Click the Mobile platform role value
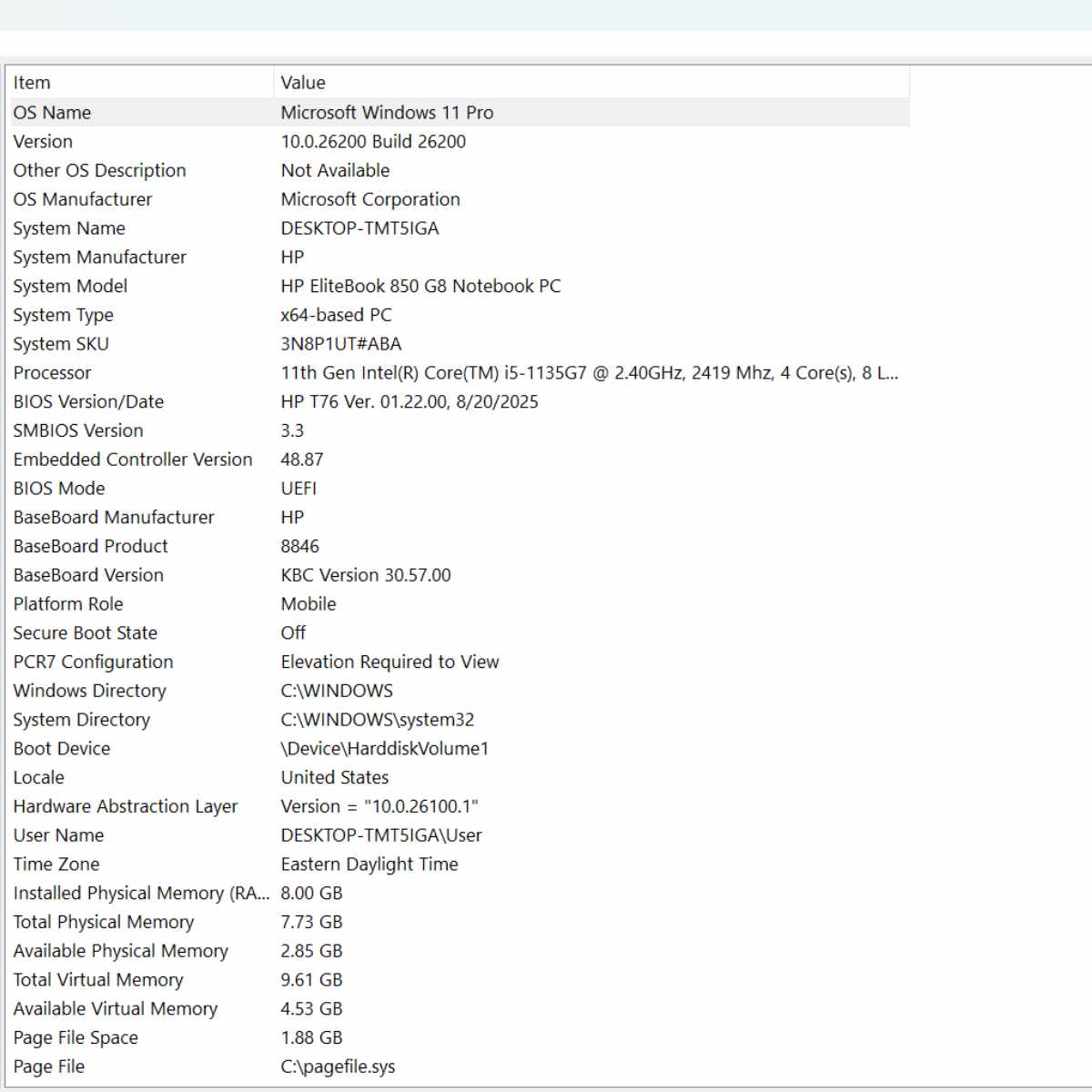1092x1092 pixels. point(308,604)
